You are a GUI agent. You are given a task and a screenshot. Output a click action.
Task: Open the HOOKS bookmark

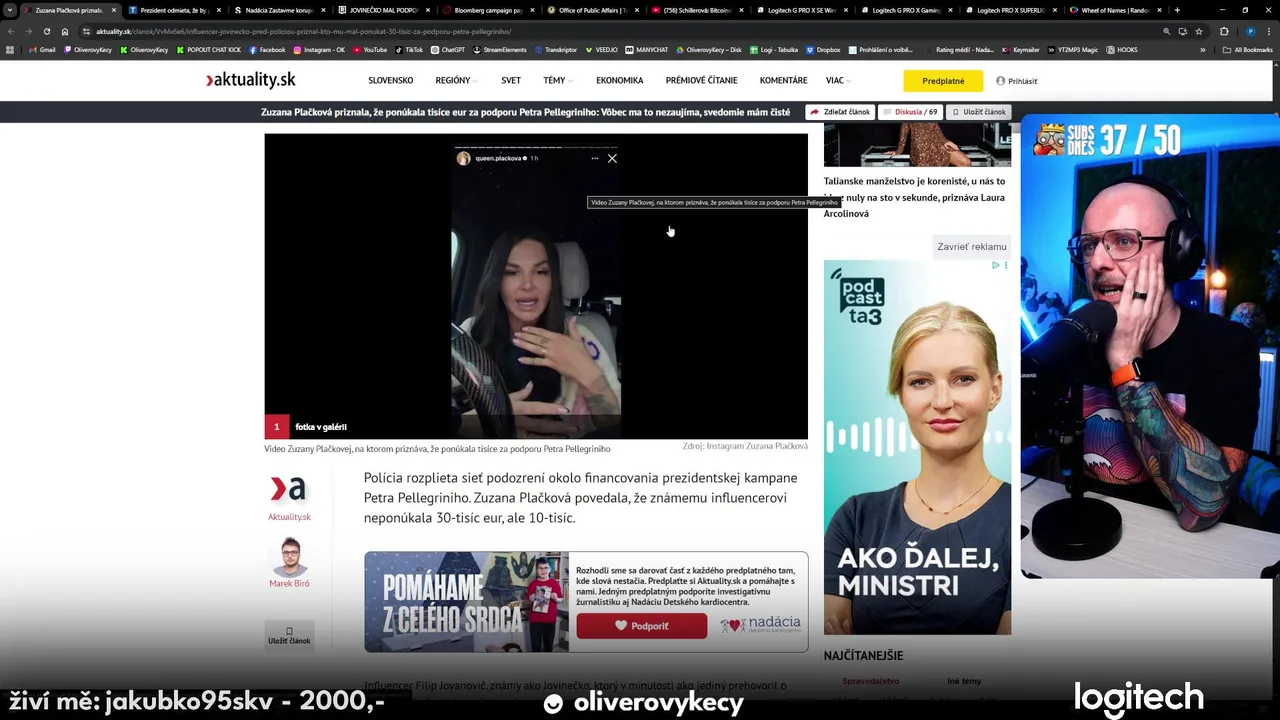pyautogui.click(x=1122, y=50)
